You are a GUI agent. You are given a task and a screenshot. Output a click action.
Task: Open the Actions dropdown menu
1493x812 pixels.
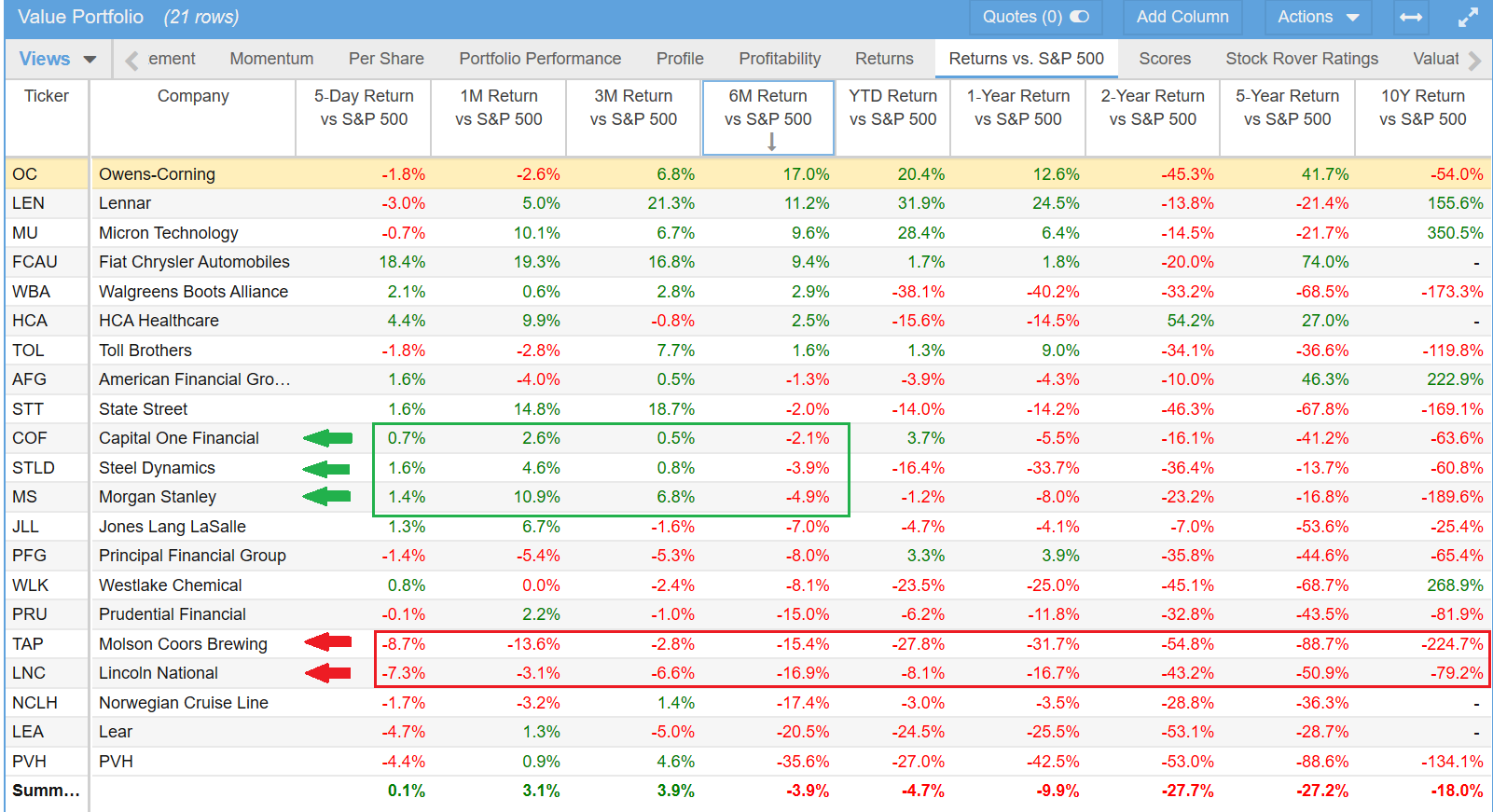click(x=1318, y=17)
